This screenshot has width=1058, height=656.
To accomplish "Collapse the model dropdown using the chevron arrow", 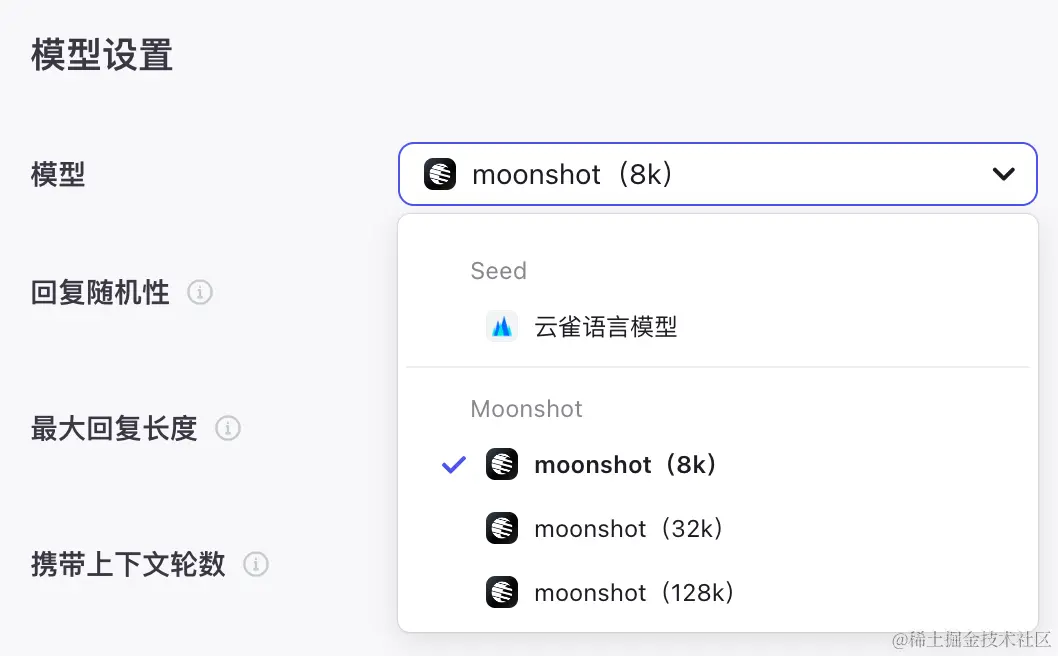I will tap(1003, 175).
